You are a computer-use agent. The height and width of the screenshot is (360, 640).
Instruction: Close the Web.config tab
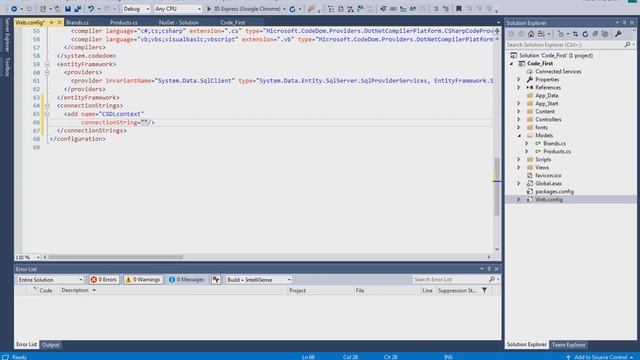coord(59,22)
